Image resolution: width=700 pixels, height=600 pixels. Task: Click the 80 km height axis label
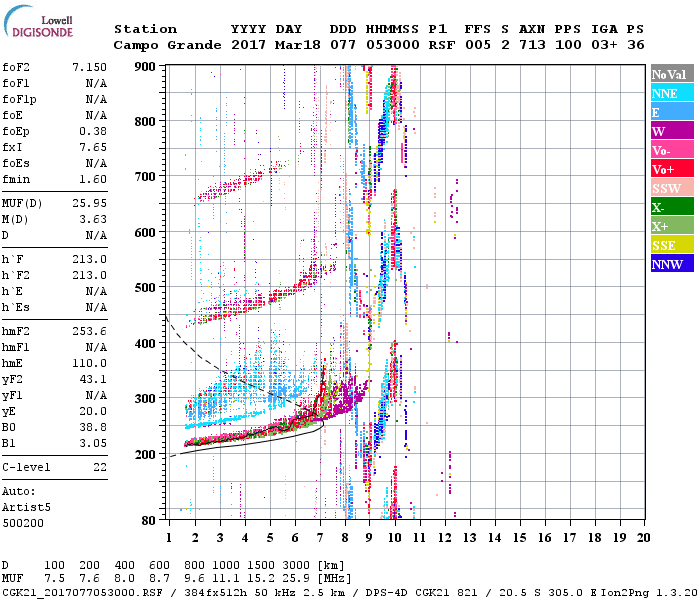[149, 521]
